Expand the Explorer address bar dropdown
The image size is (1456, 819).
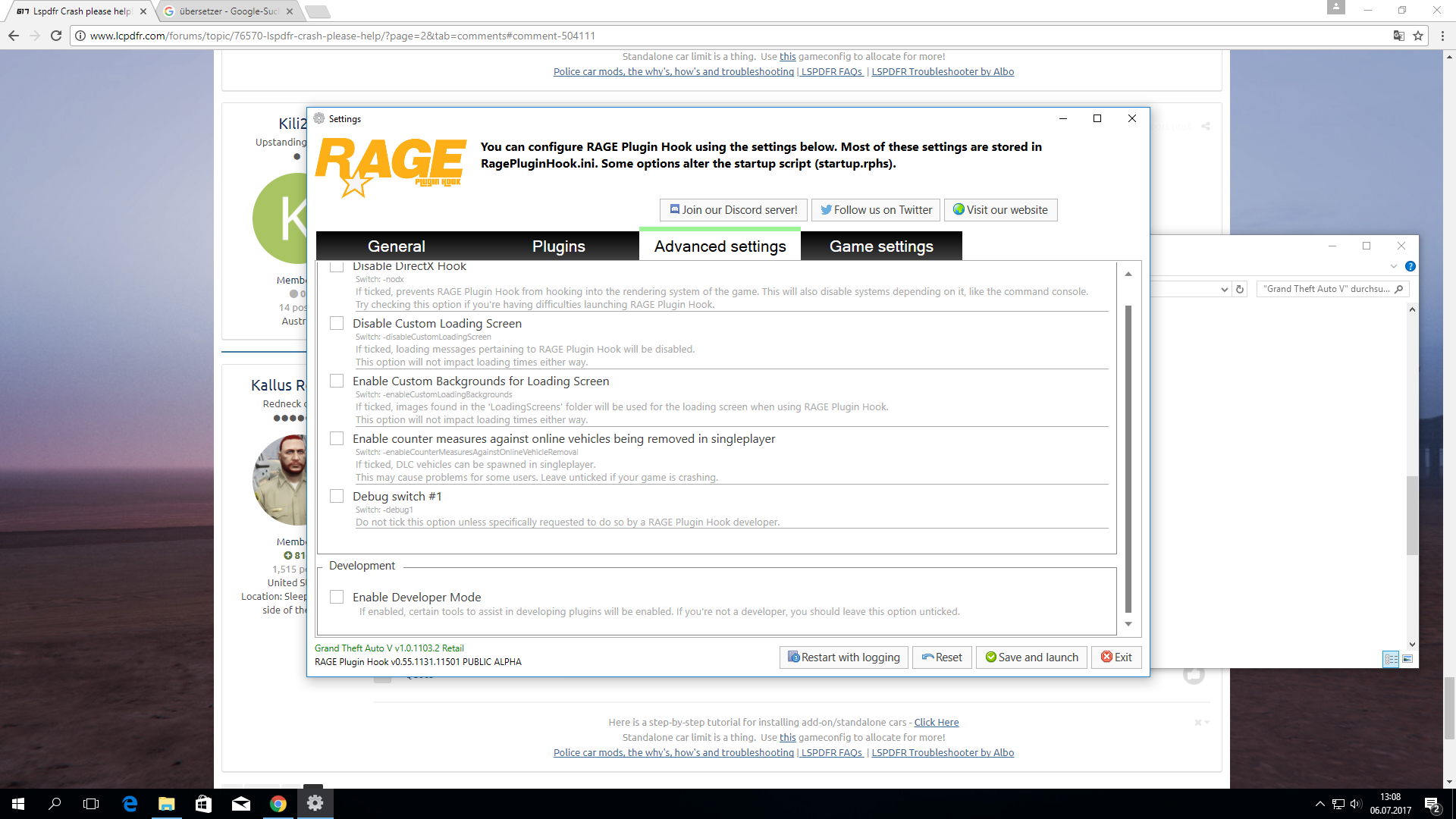point(1224,289)
